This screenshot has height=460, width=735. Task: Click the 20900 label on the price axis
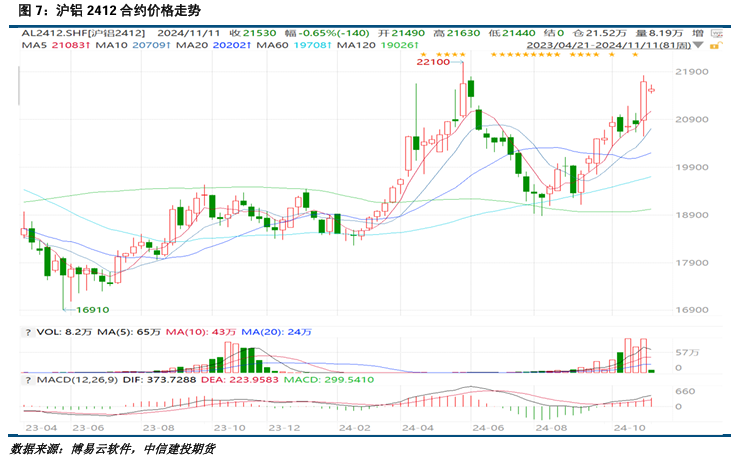point(693,120)
